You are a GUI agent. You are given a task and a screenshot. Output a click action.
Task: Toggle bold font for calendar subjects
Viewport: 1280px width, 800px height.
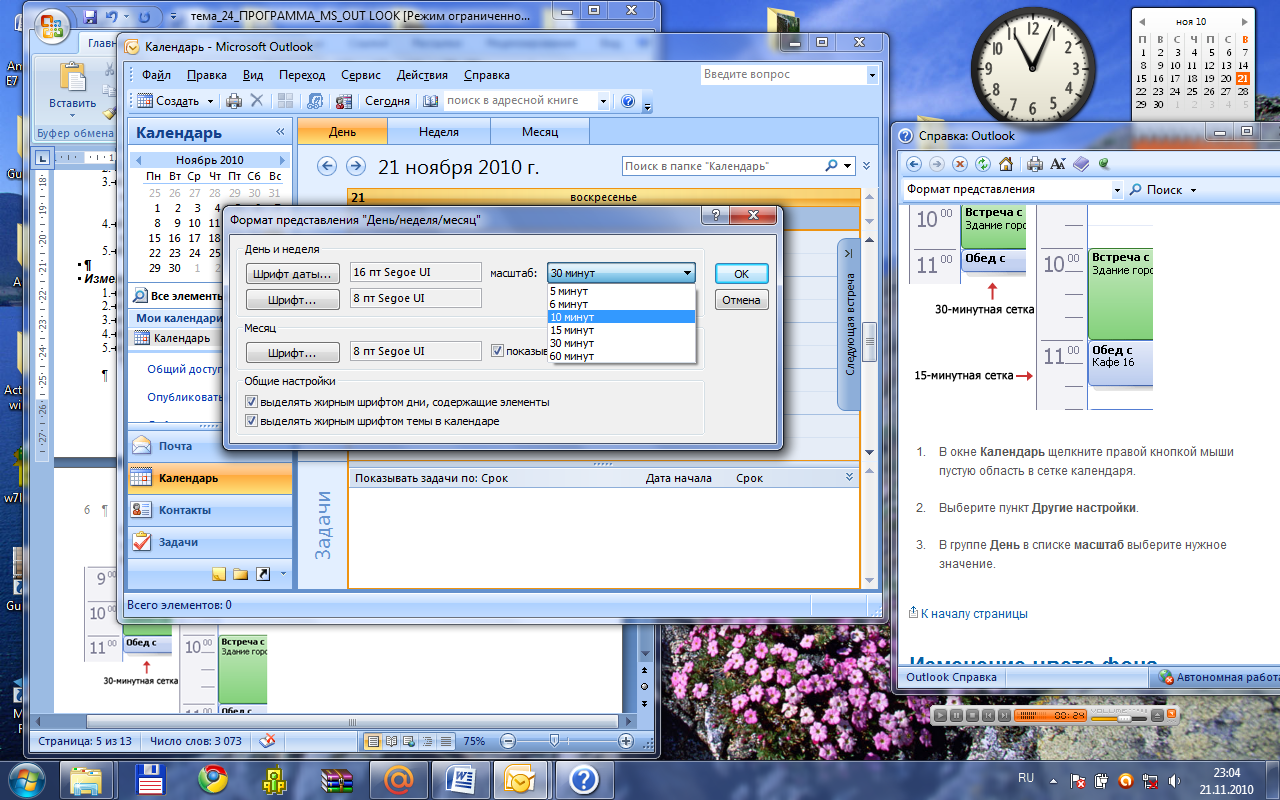pyautogui.click(x=252, y=421)
